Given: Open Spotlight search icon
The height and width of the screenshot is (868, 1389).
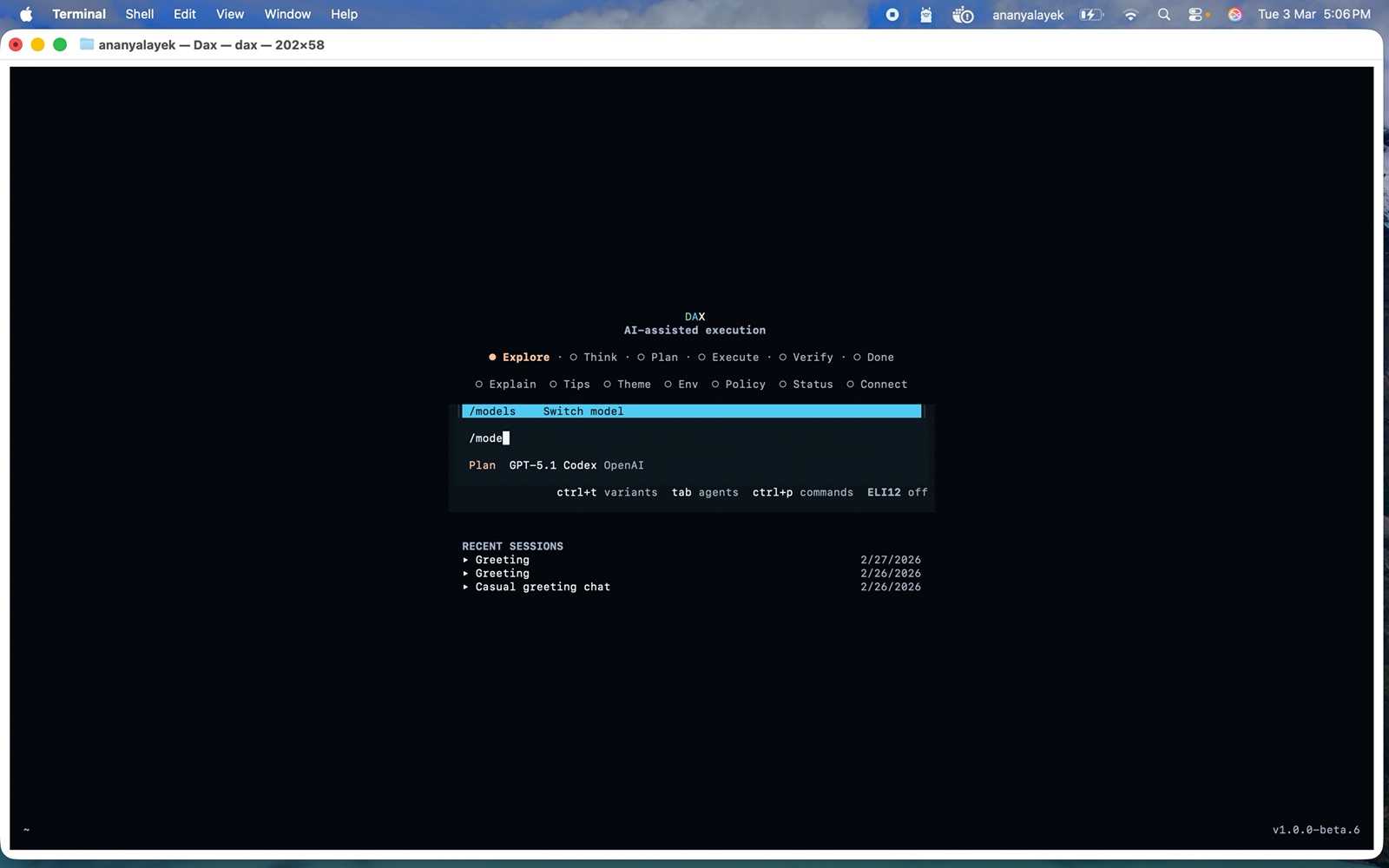Looking at the screenshot, I should click(x=1164, y=15).
